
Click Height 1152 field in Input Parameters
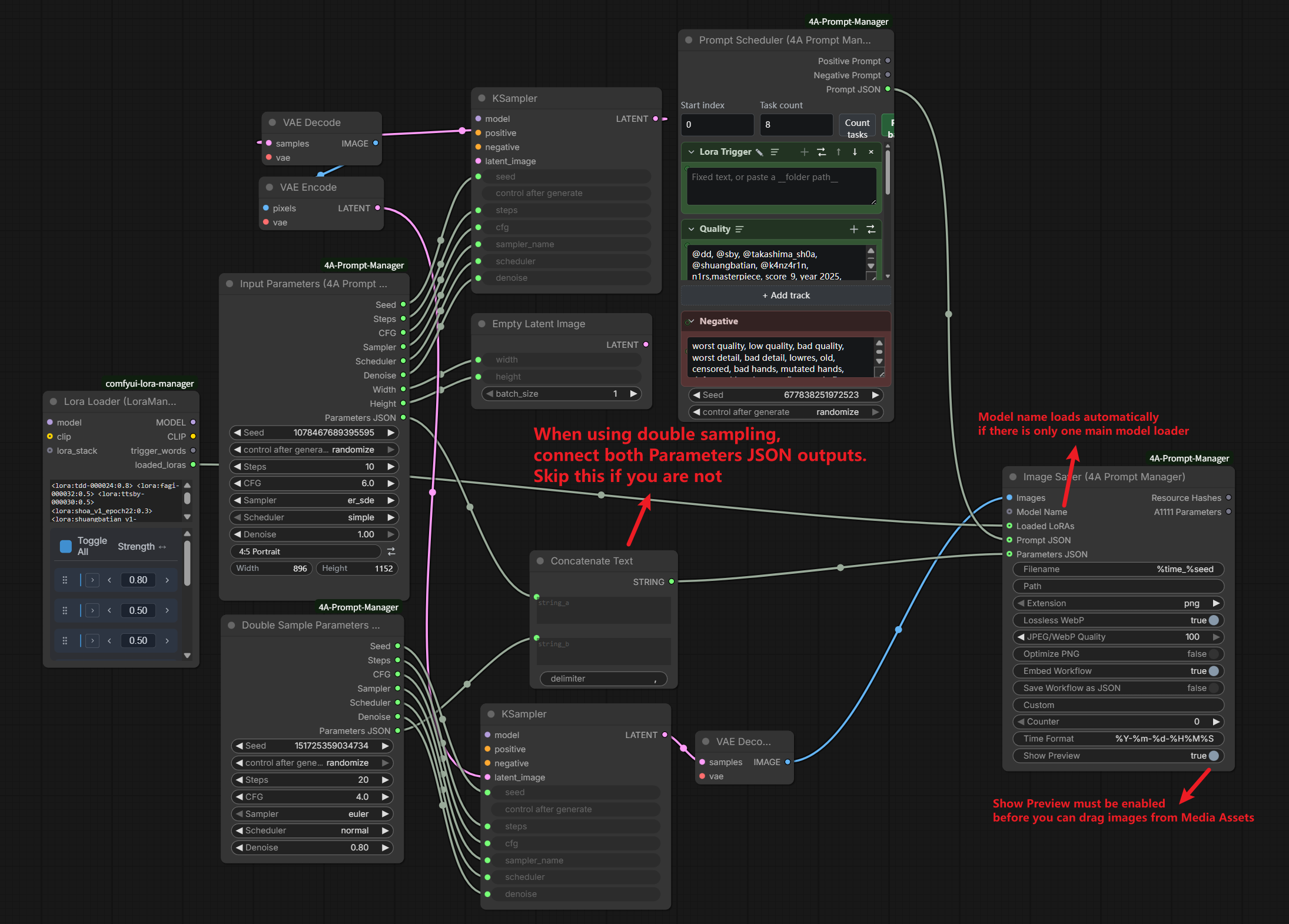point(357,569)
